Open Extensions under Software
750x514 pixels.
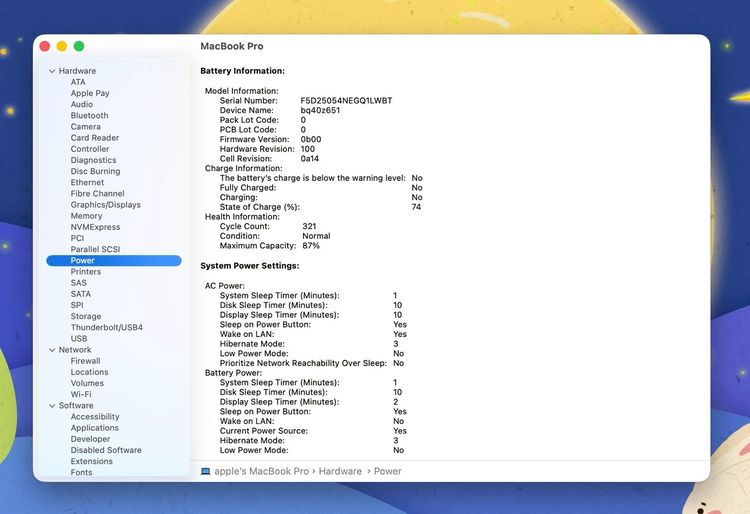[91, 461]
